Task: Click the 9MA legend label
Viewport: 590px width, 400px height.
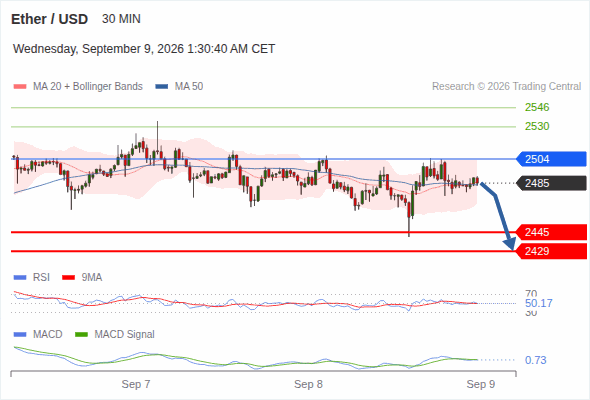Action: (92, 278)
